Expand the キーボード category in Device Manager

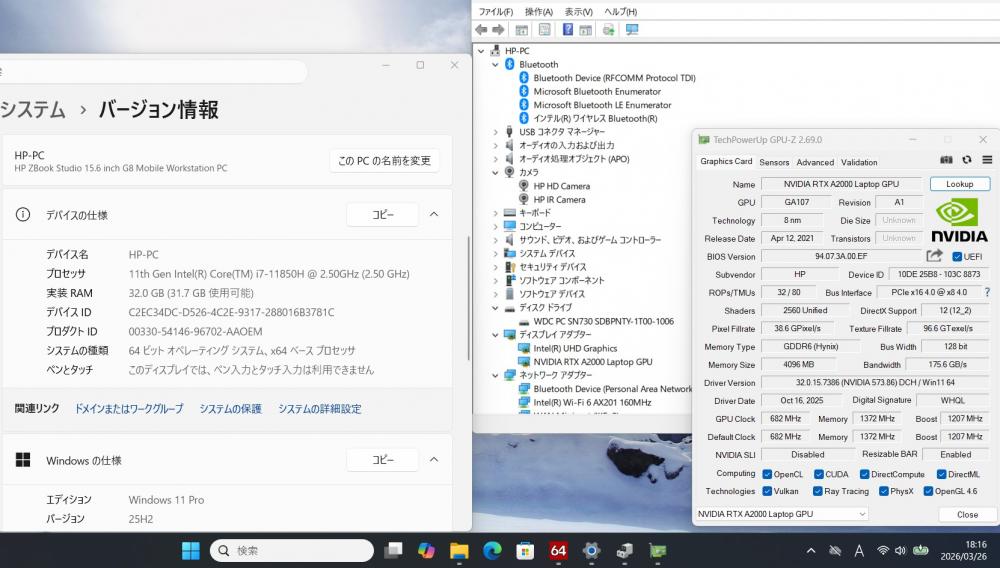point(495,213)
